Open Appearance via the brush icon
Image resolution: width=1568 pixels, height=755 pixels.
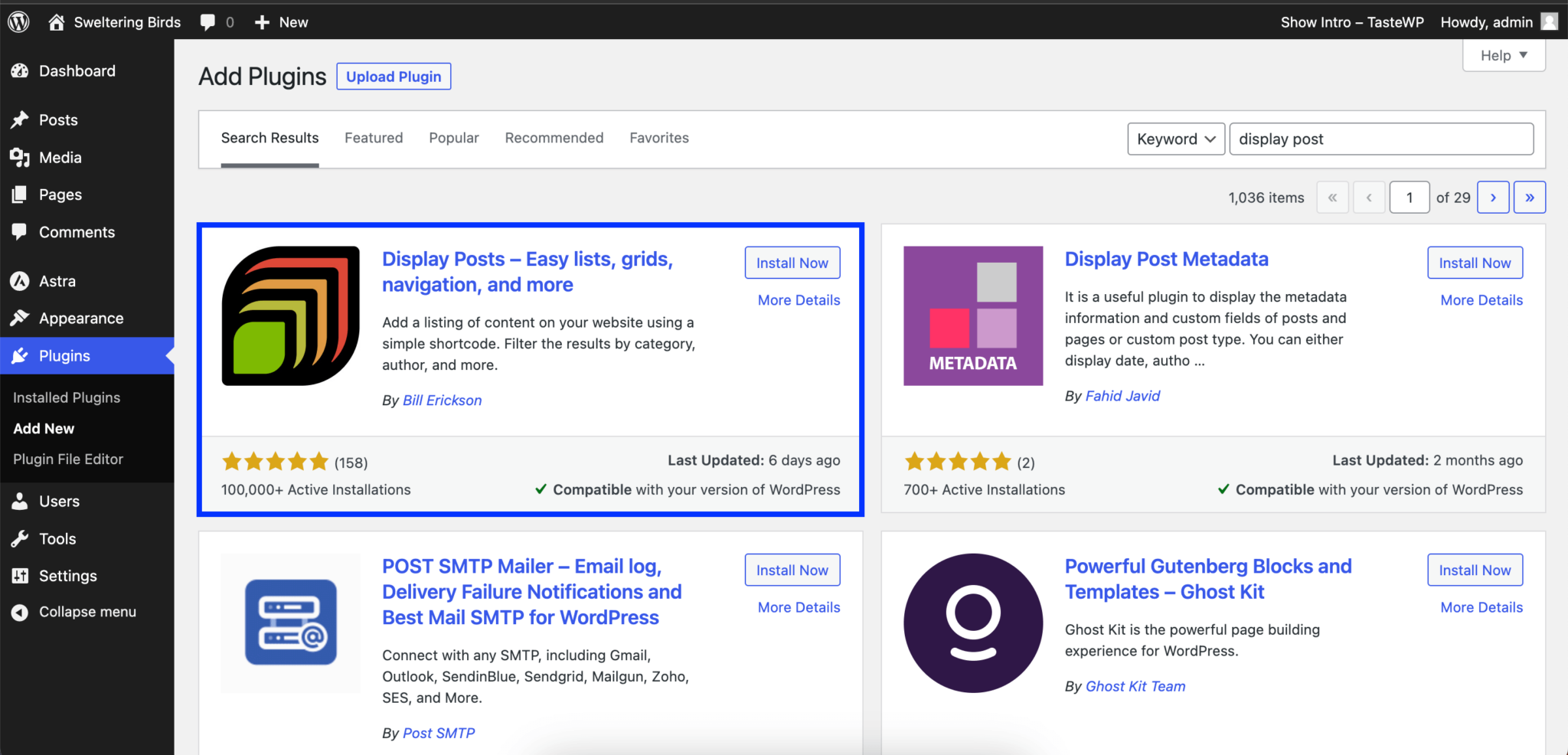[20, 318]
